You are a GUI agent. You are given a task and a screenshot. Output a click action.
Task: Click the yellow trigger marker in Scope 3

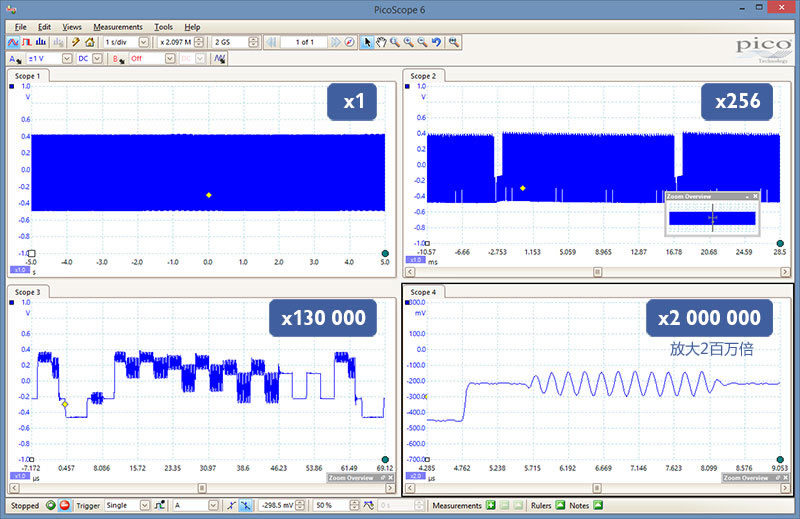pos(65,404)
